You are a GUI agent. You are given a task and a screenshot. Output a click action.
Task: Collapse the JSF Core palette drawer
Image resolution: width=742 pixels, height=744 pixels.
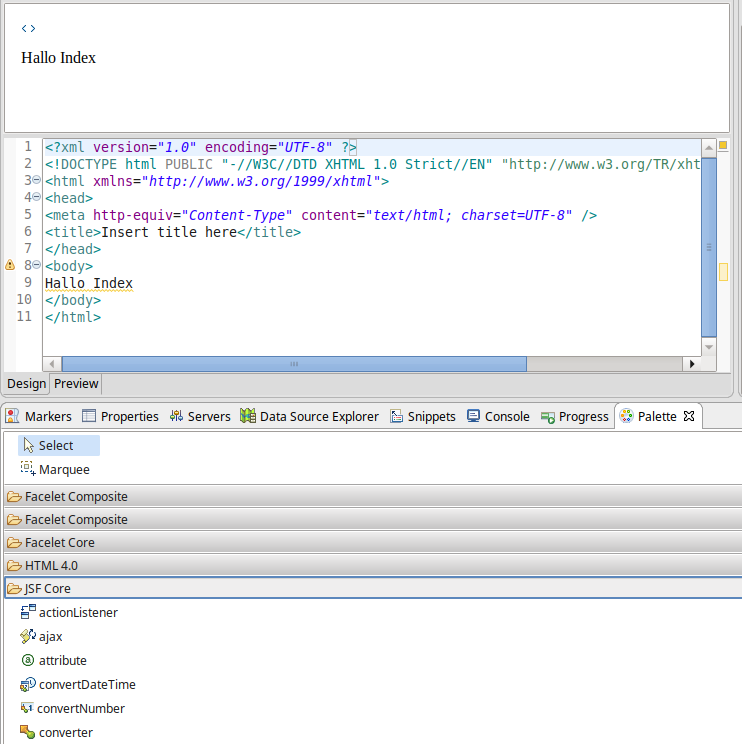(48, 589)
